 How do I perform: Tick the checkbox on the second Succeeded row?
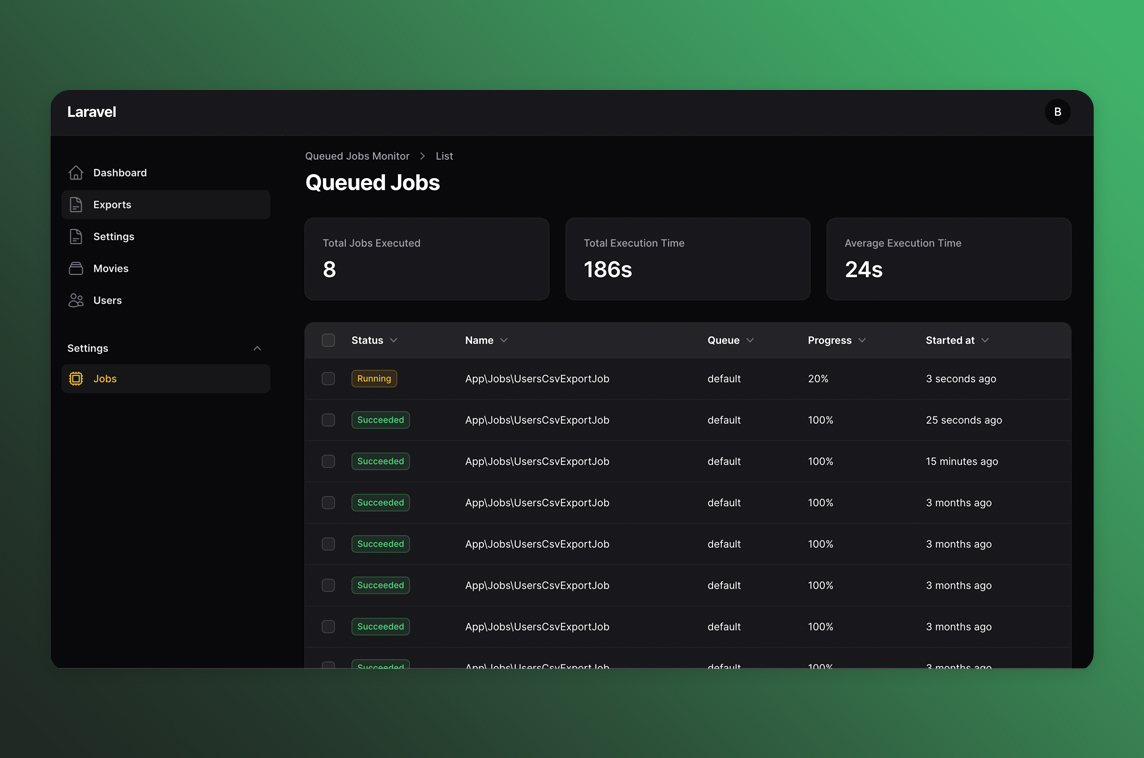pos(328,461)
